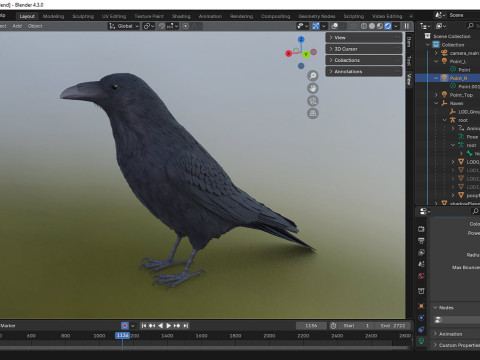
Task: Click the blue Z axis gizmo ball
Action: 301,39
